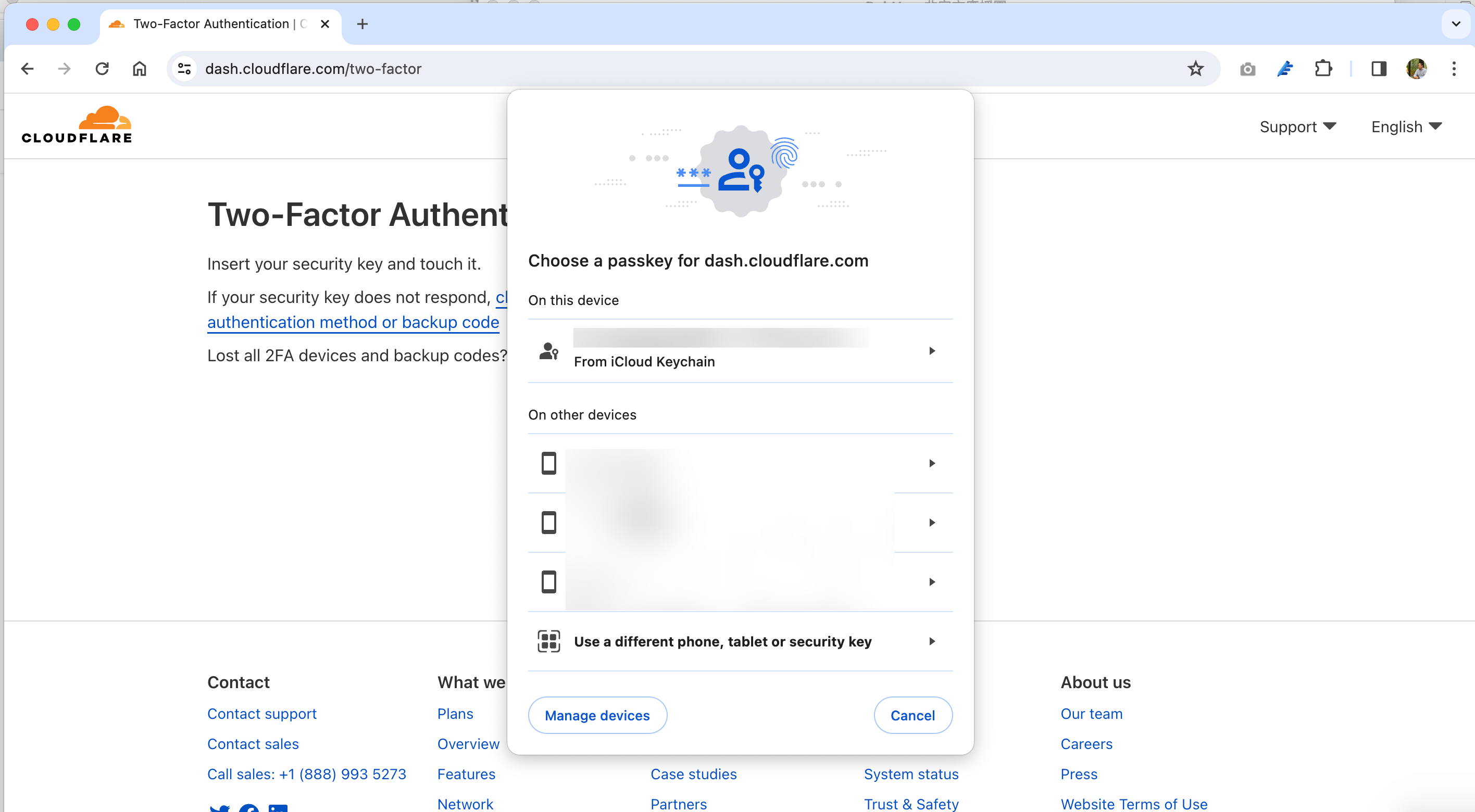Image resolution: width=1475 pixels, height=812 pixels.
Task: Open the browser profile avatar
Action: point(1417,69)
